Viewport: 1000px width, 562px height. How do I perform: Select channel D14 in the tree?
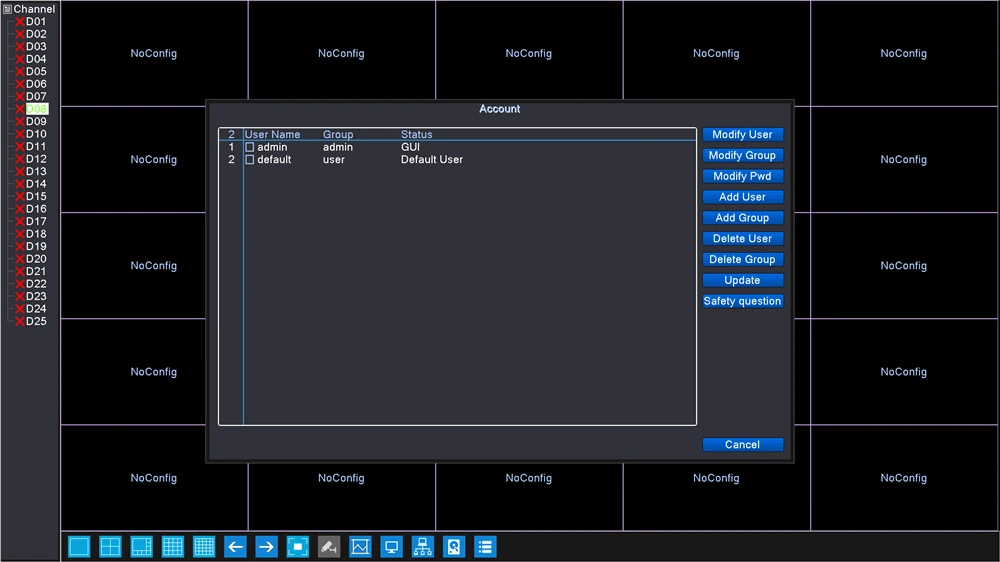point(36,184)
